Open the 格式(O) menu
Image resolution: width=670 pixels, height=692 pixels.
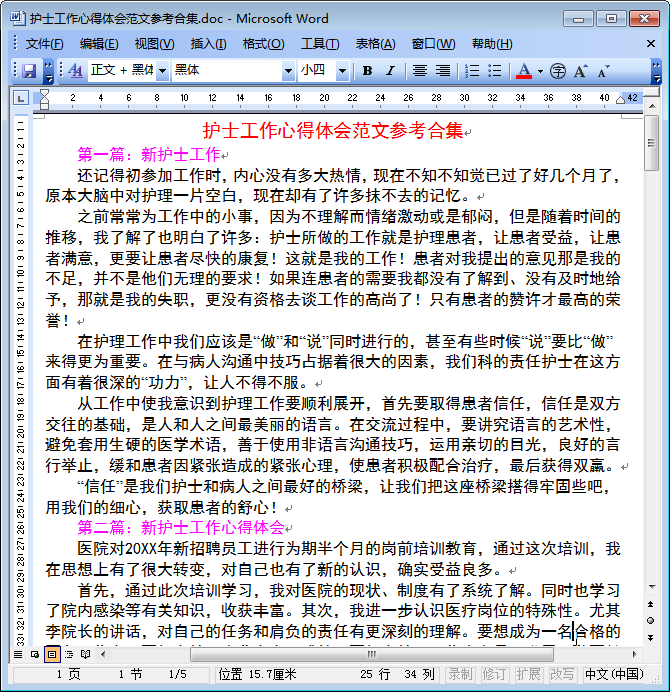pyautogui.click(x=263, y=44)
